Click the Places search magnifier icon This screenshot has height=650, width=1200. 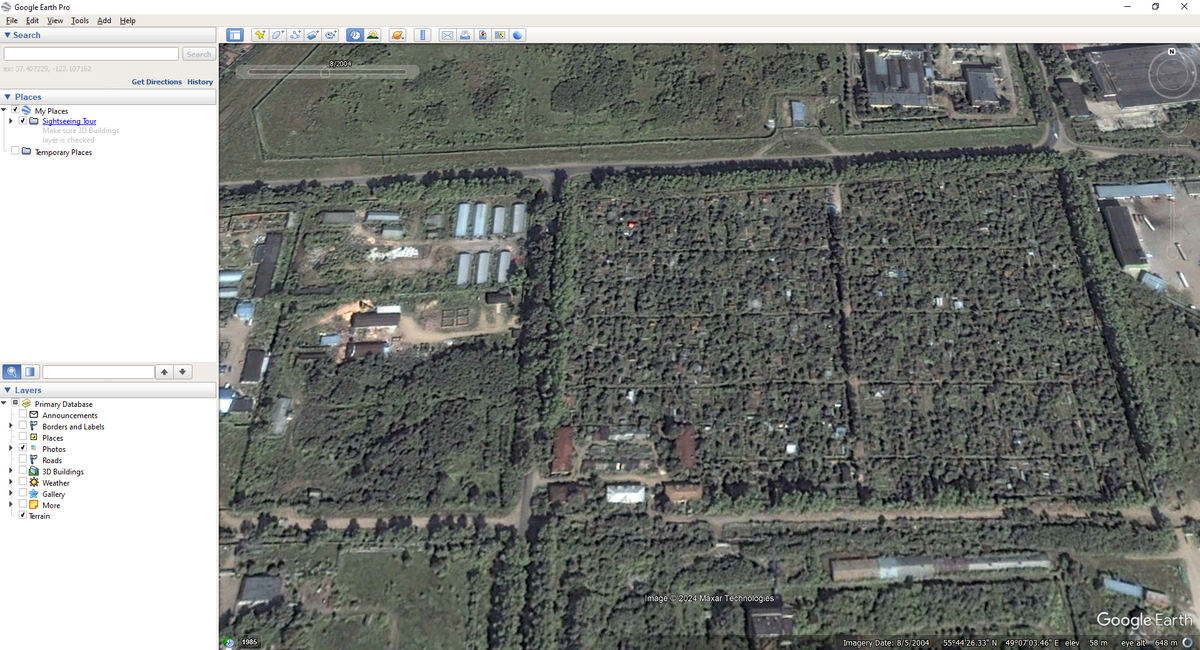(x=11, y=372)
